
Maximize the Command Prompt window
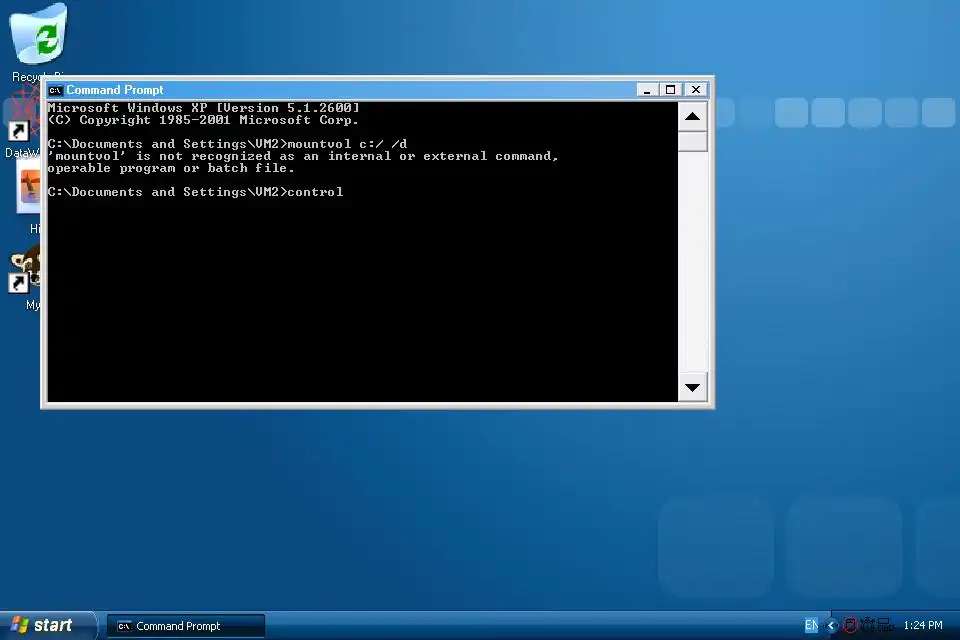670,89
